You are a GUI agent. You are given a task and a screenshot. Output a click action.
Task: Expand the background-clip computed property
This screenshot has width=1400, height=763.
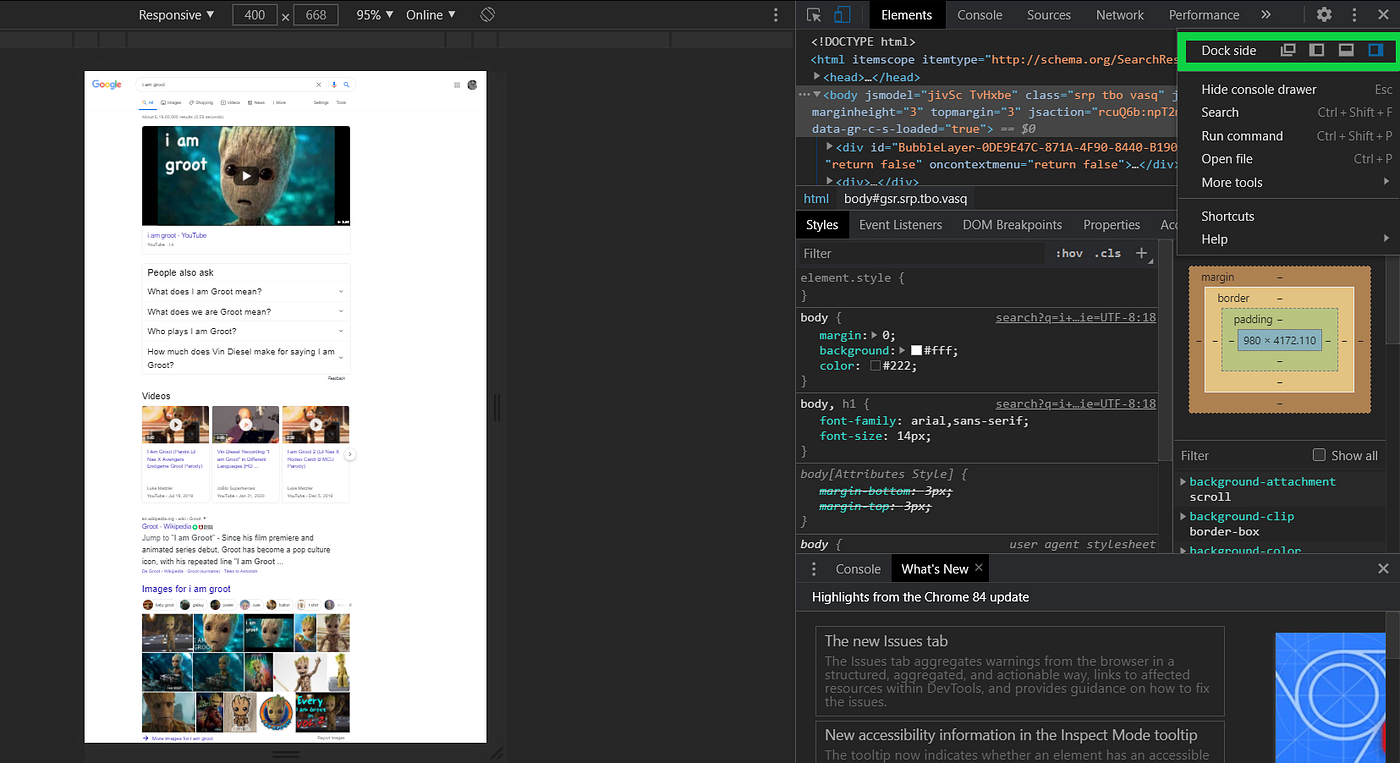pos(1184,517)
